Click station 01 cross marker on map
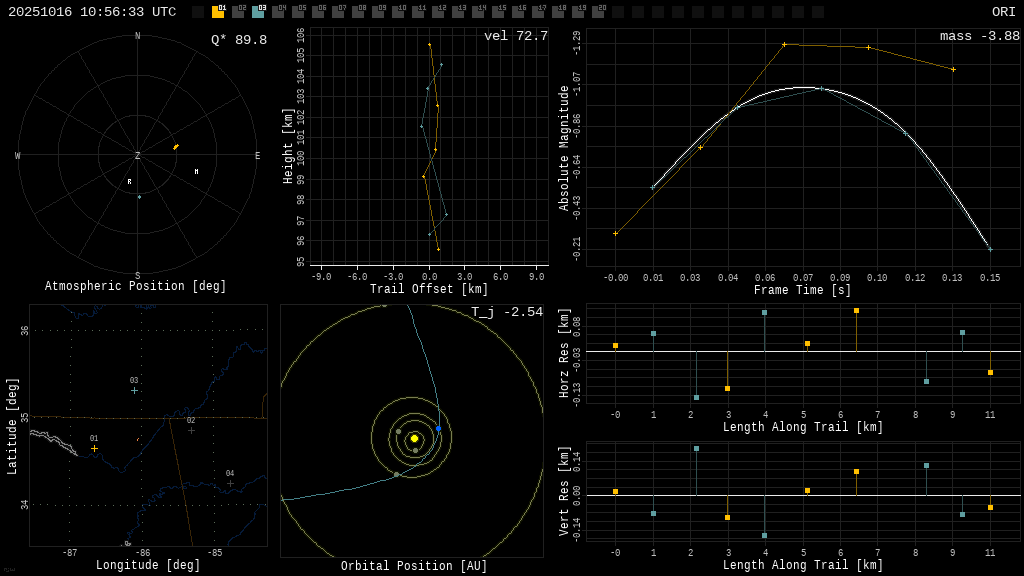The height and width of the screenshot is (576, 1024). 95,448
